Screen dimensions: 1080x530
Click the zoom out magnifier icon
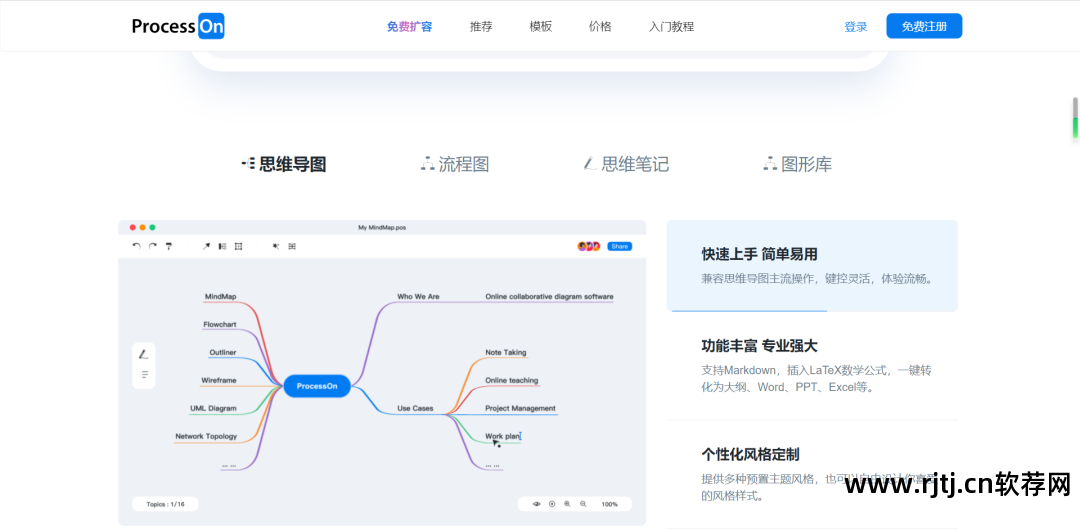[x=583, y=504]
